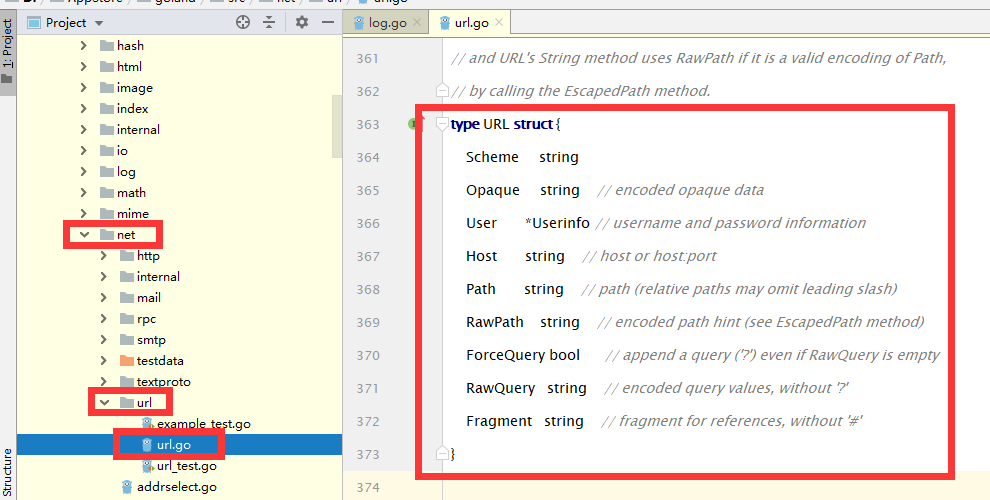Expand the math folder
990x500 pixels.
click(x=83, y=193)
